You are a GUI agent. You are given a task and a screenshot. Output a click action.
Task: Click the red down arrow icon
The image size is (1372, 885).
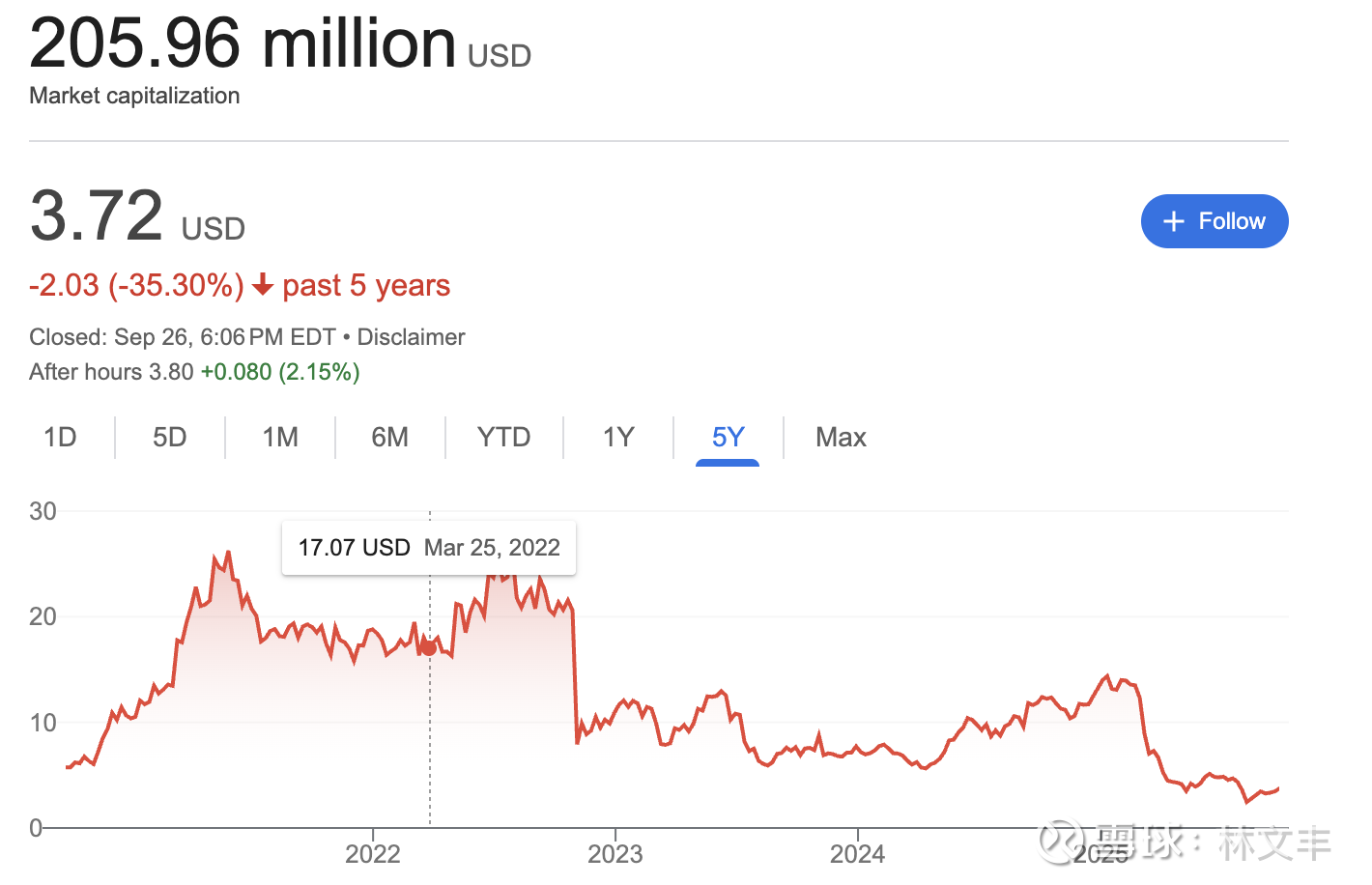click(262, 285)
